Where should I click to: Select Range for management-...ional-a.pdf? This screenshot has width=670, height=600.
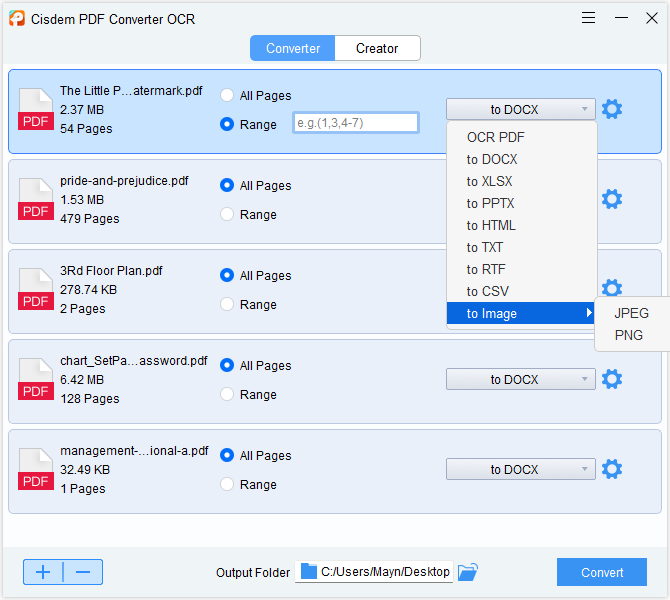pos(227,484)
